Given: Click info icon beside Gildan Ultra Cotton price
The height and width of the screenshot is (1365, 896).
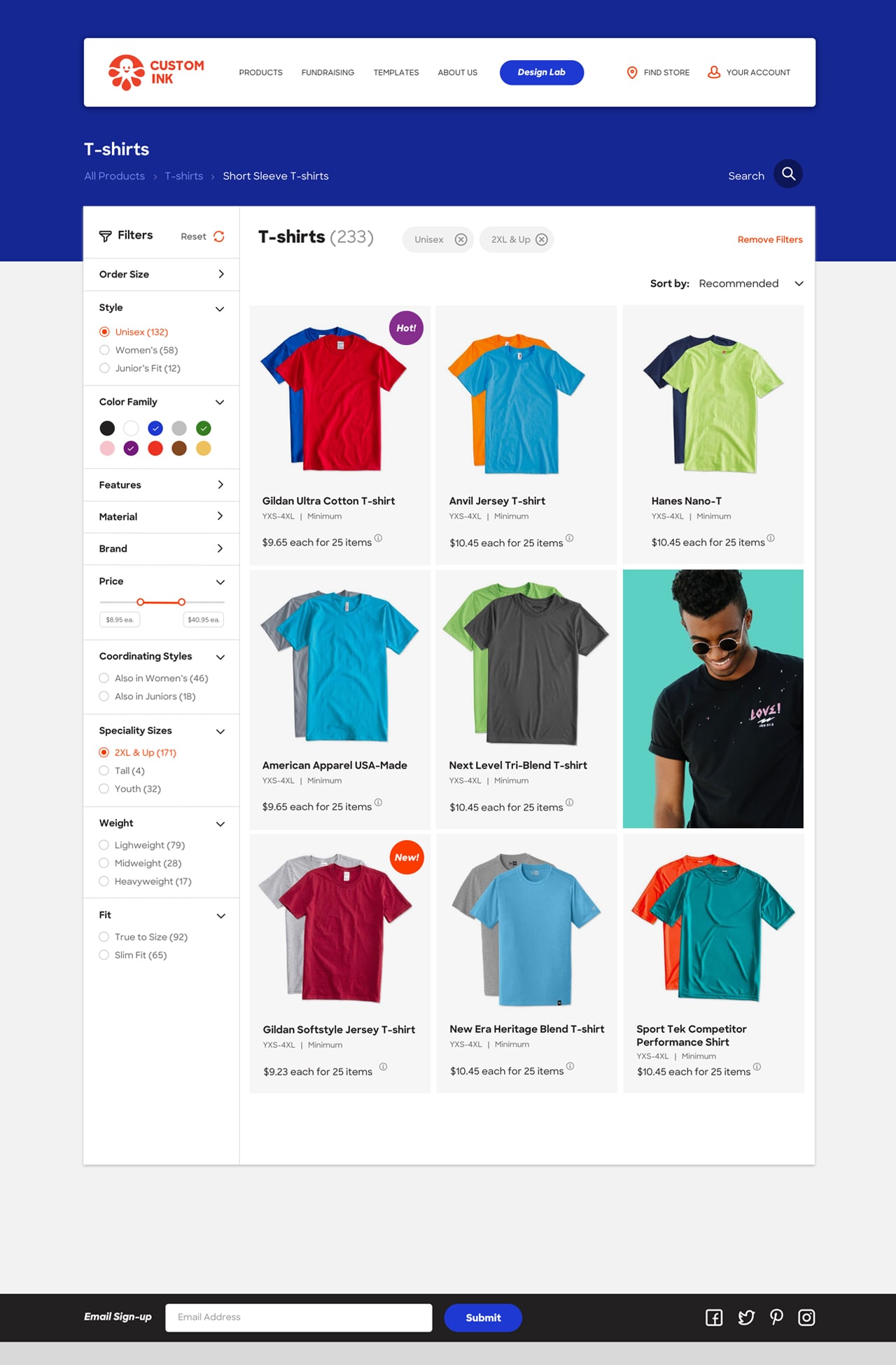Looking at the screenshot, I should point(378,538).
